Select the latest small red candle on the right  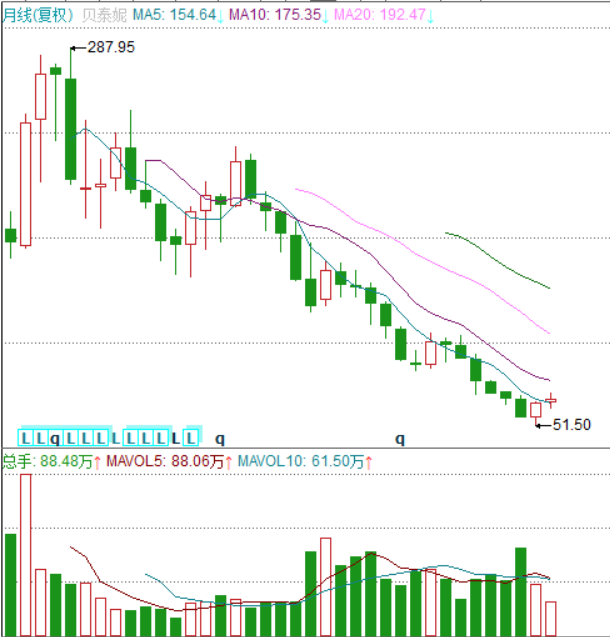pos(551,401)
